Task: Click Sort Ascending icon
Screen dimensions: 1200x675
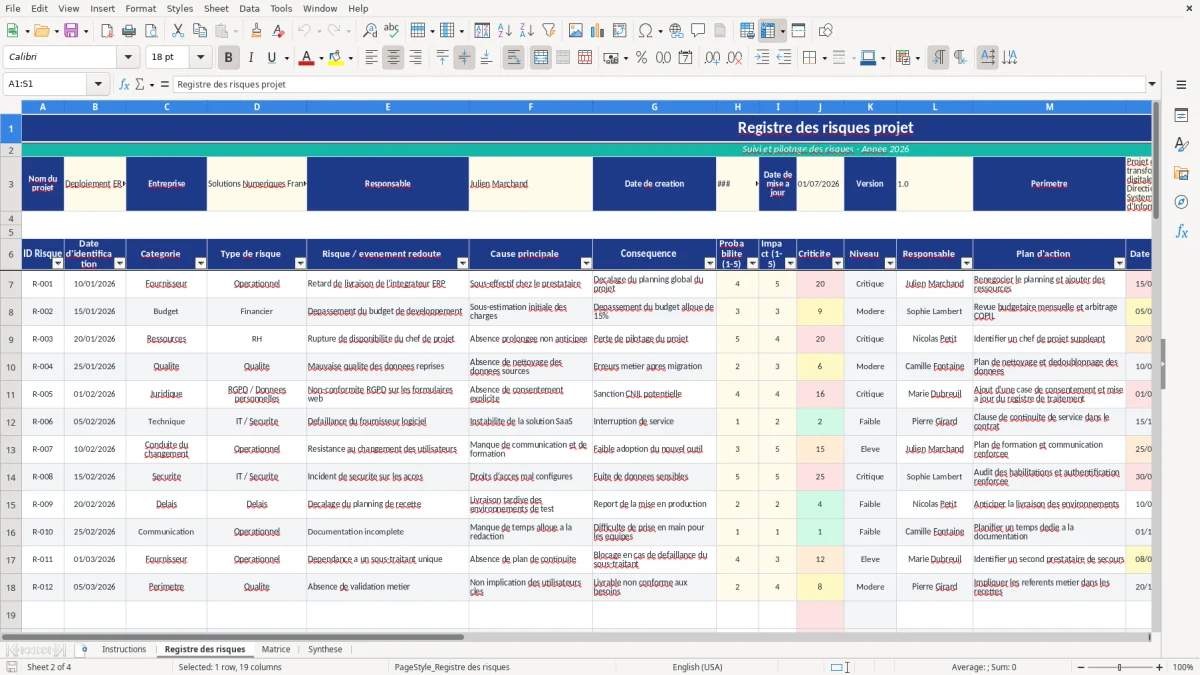Action: (504, 31)
